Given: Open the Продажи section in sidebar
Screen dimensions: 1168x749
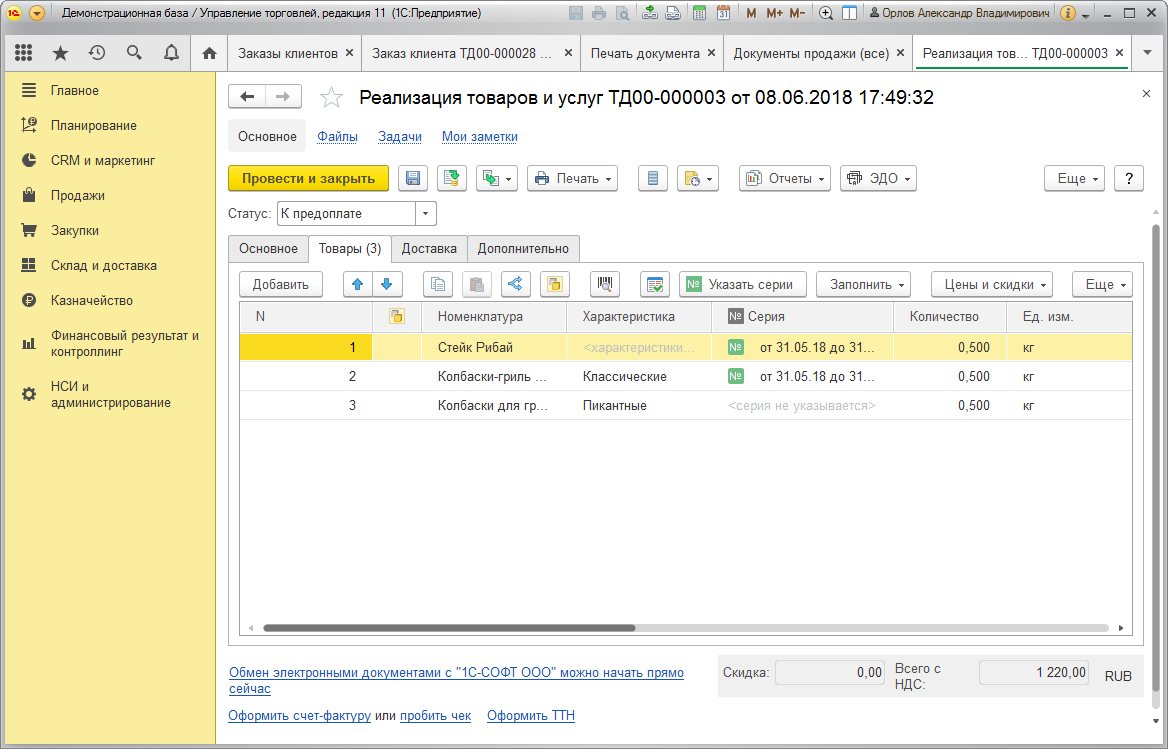Looking at the screenshot, I should tap(77, 196).
